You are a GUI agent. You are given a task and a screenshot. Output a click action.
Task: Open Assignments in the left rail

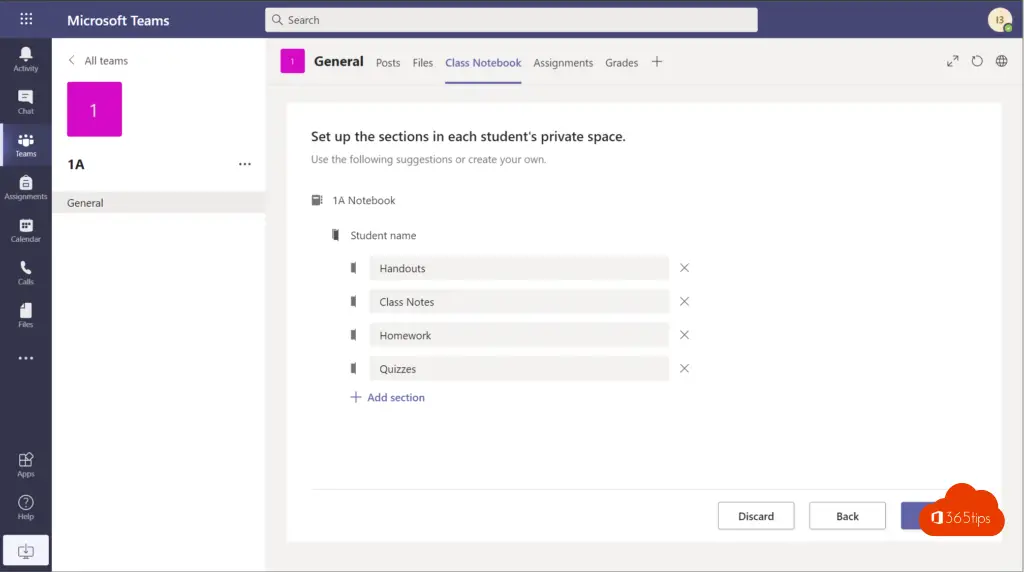[25, 187]
